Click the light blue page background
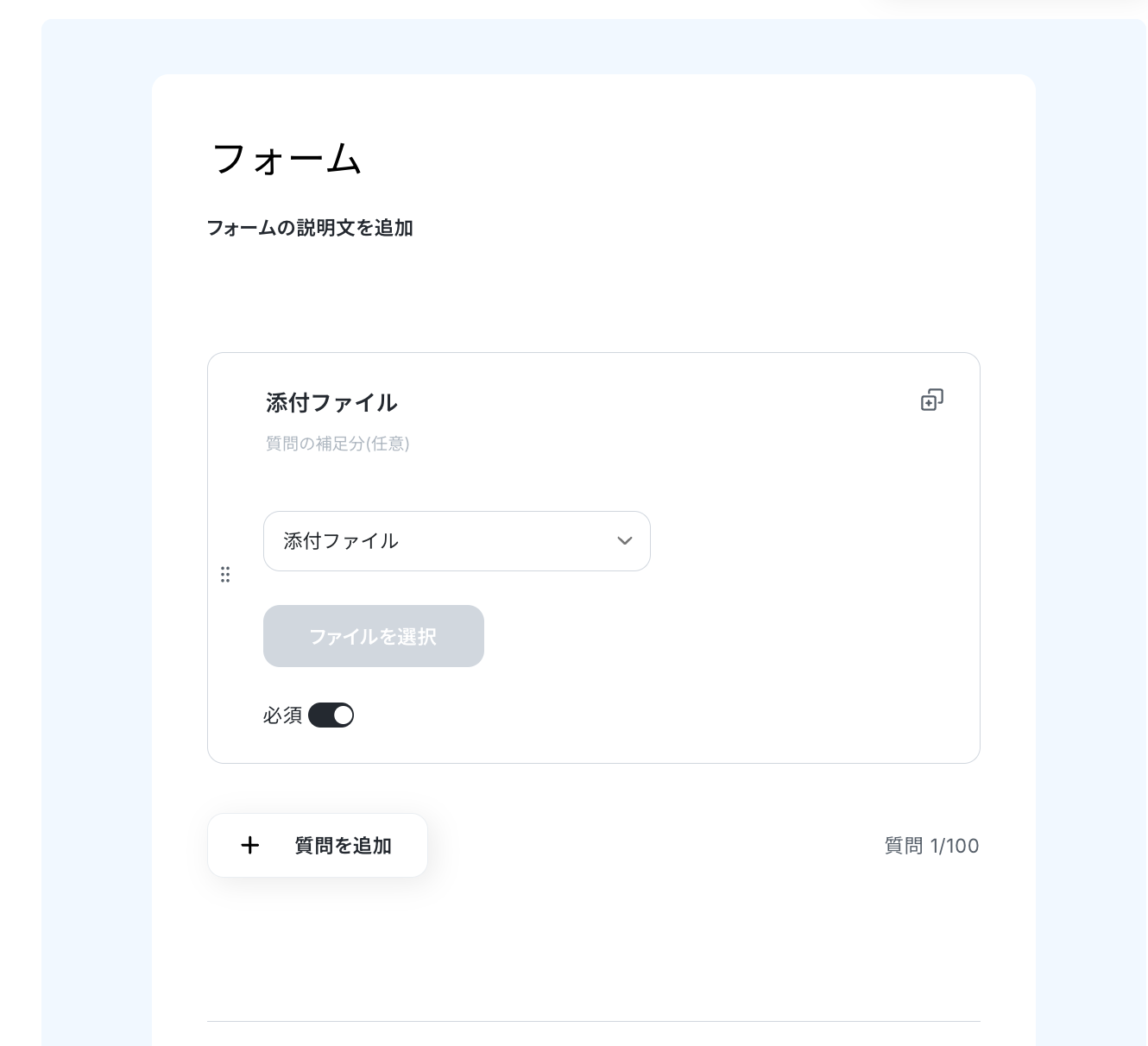Image resolution: width=1148 pixels, height=1046 pixels. [x=95, y=518]
